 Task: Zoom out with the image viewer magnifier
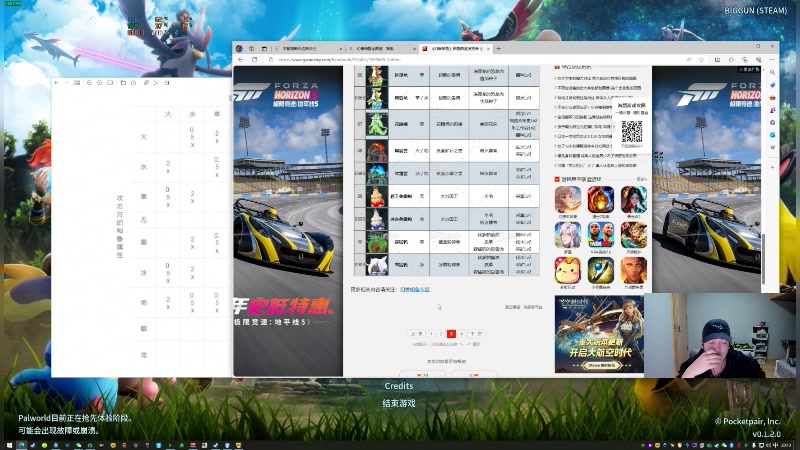point(99,83)
